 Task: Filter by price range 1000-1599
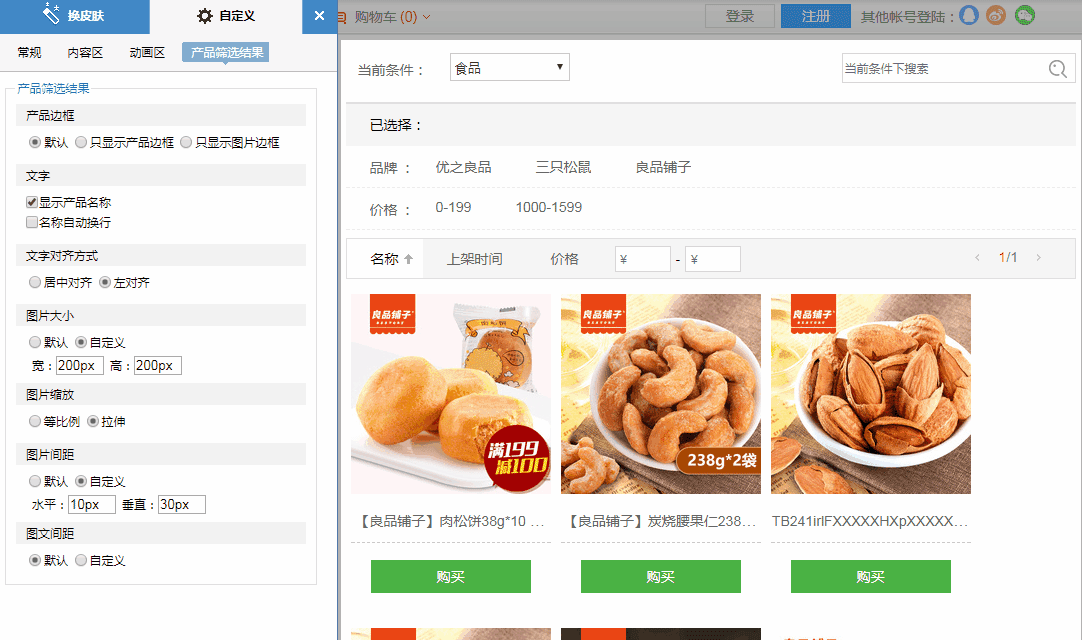pos(549,207)
